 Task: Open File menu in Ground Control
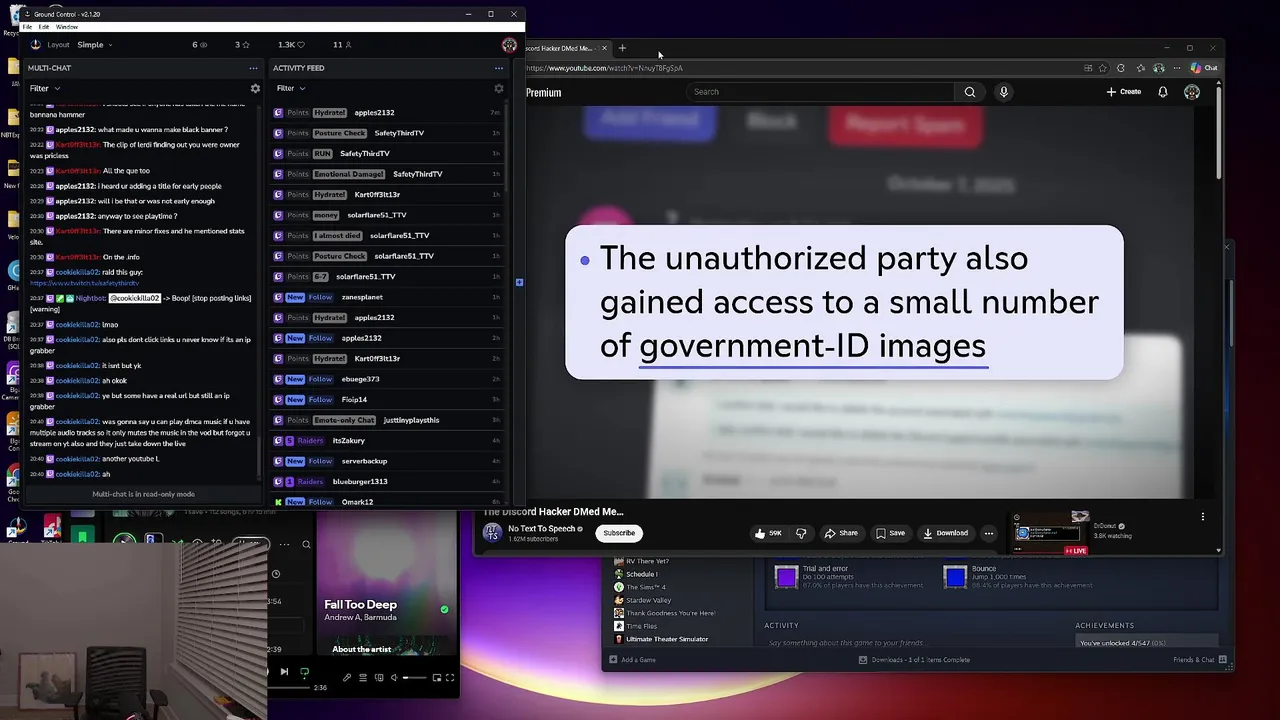[x=28, y=27]
